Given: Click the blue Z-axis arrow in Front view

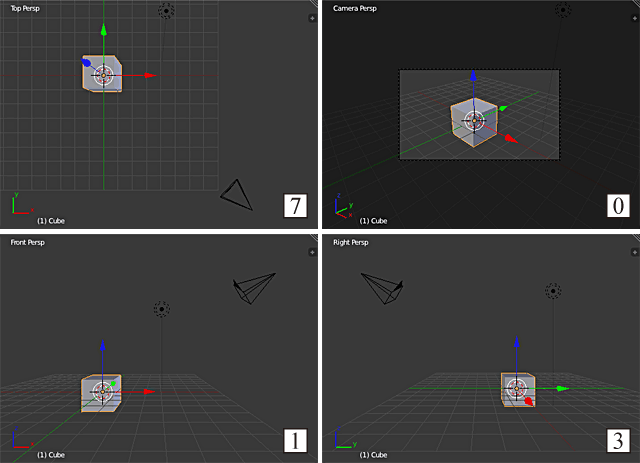Looking at the screenshot, I should (102, 344).
